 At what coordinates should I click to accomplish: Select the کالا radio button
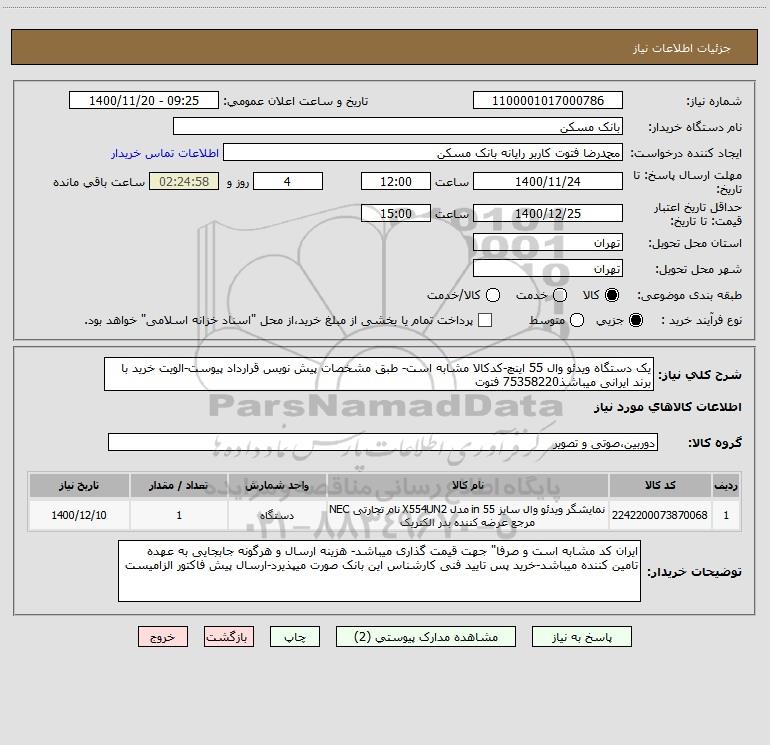[x=612, y=295]
